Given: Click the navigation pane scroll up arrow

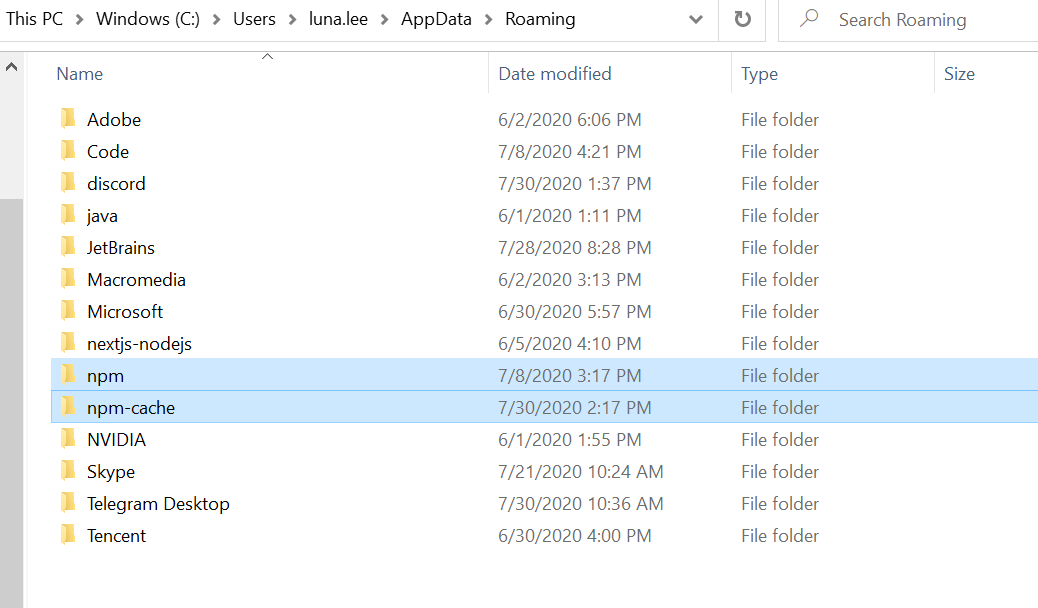Looking at the screenshot, I should tap(11, 68).
